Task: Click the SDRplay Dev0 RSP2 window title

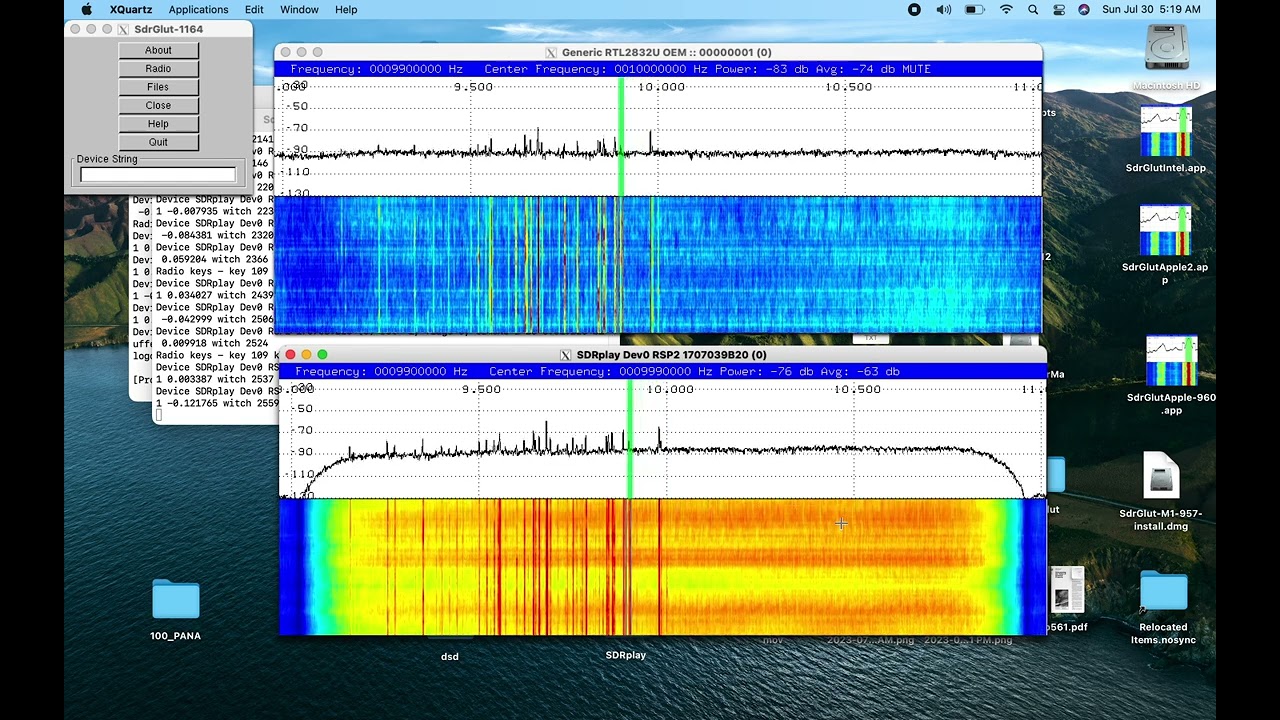Action: (671, 355)
